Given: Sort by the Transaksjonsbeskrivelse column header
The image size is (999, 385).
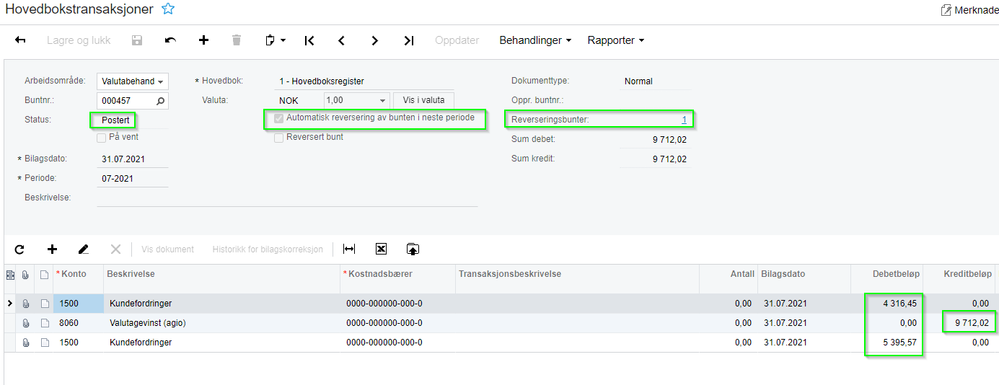Looking at the screenshot, I should (577, 274).
